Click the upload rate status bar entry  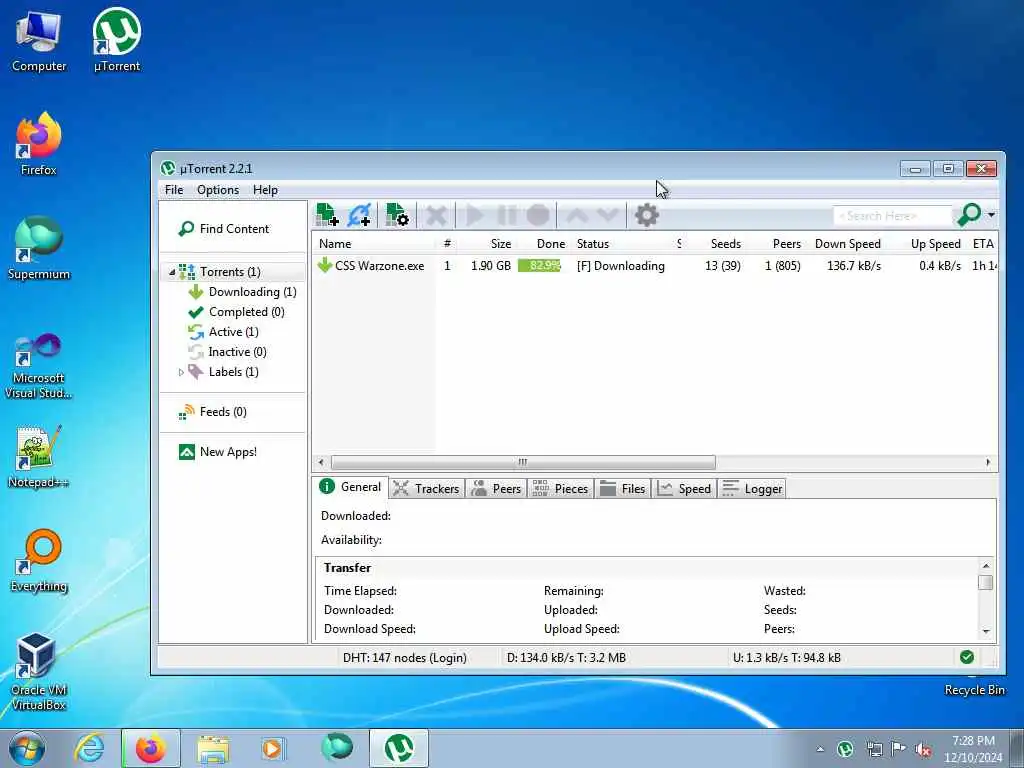(x=786, y=658)
